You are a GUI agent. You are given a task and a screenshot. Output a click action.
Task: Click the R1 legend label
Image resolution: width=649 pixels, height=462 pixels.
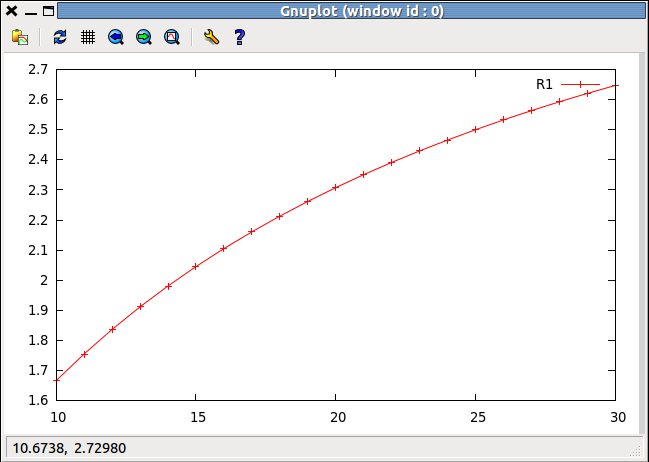(544, 85)
